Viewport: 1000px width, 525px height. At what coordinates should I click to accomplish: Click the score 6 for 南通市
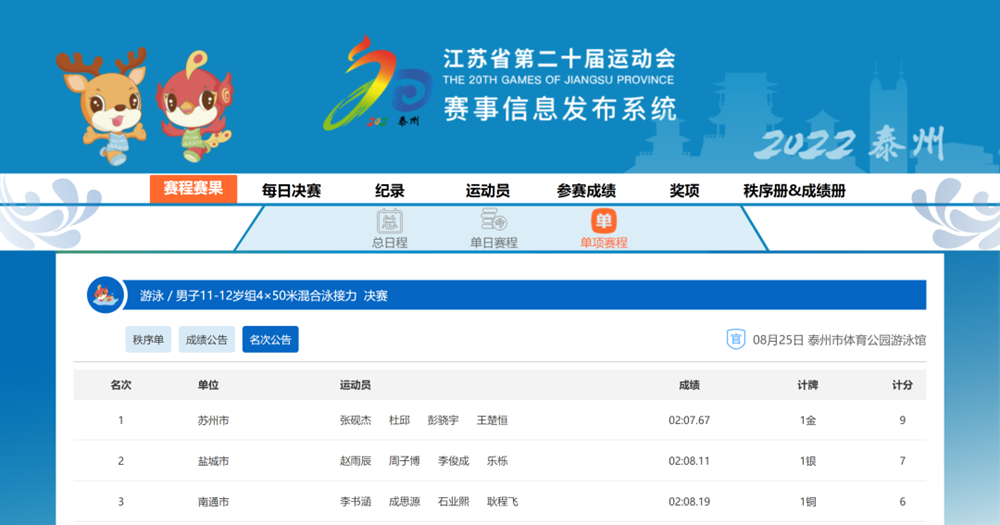coord(902,502)
